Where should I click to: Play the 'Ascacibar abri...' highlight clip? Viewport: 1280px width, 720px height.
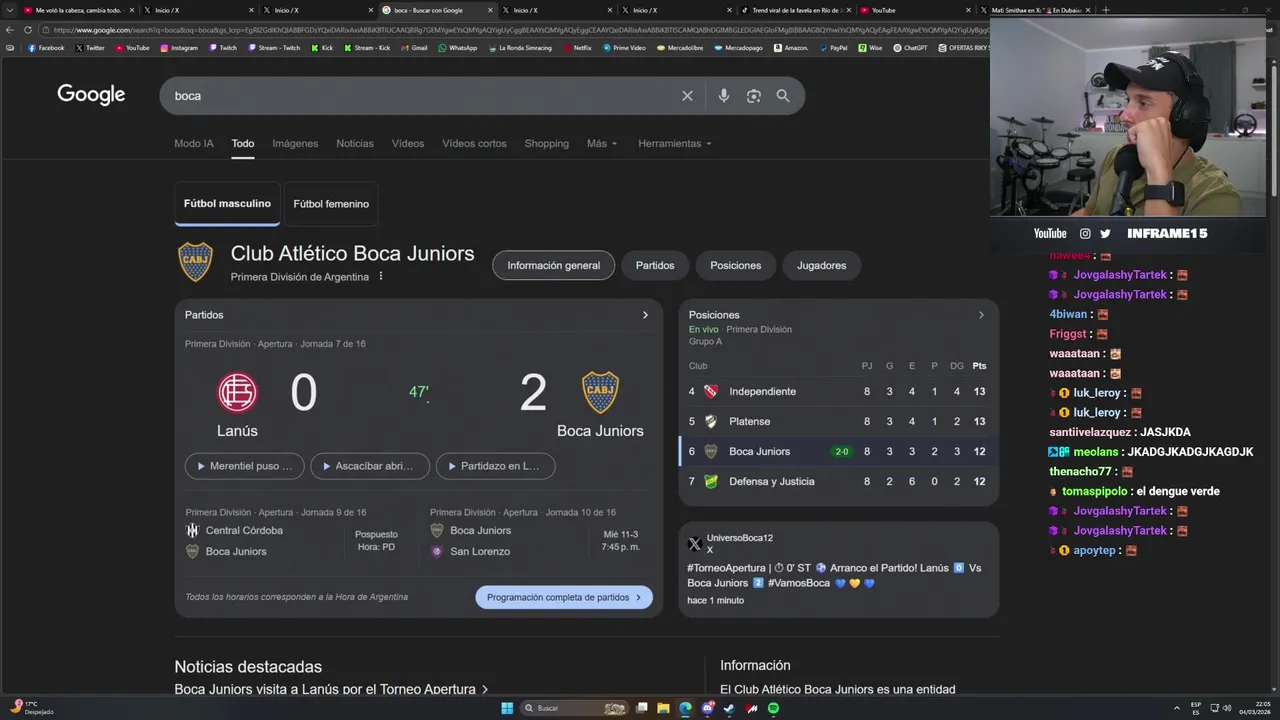pyautogui.click(x=370, y=466)
